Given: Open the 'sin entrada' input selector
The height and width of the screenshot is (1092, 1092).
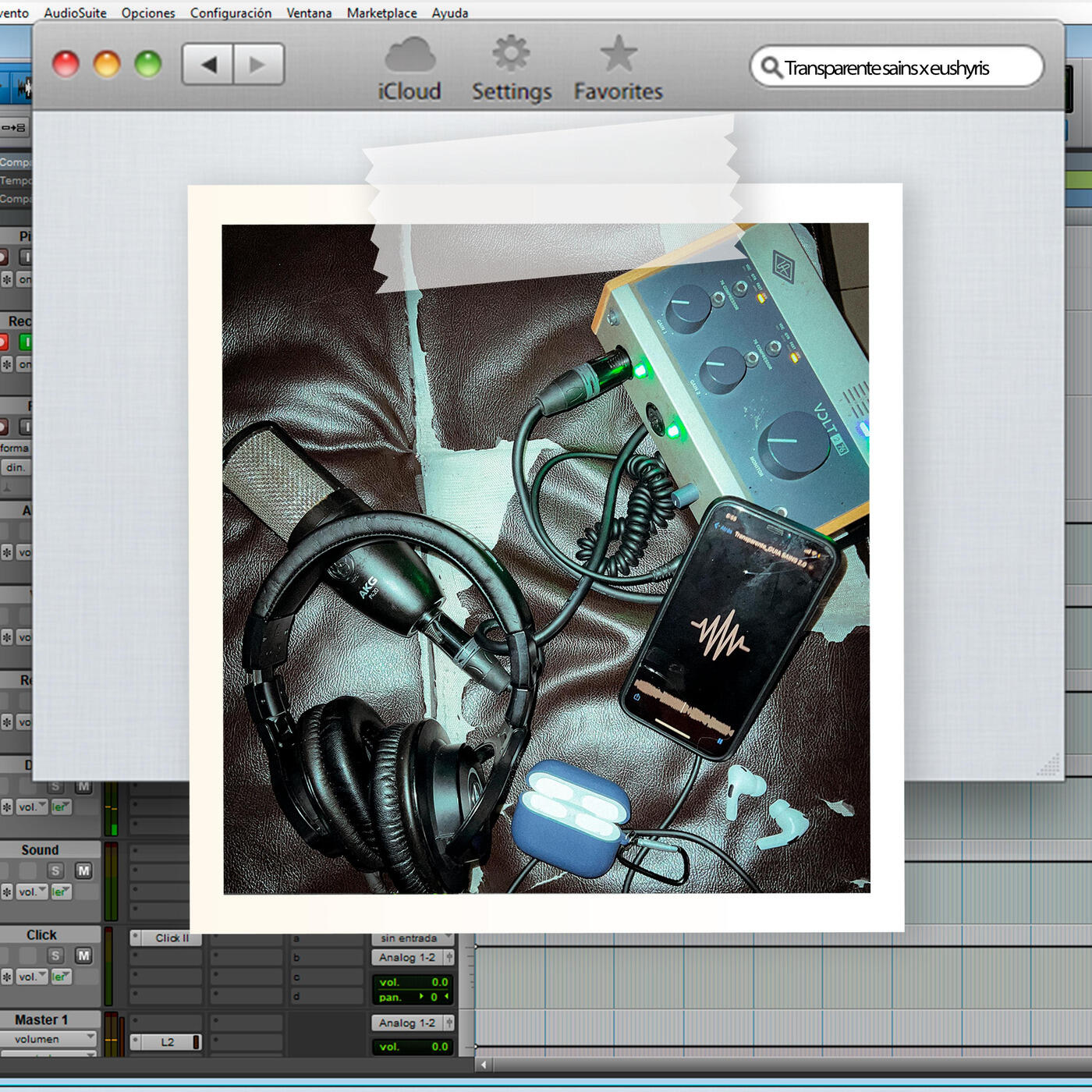Looking at the screenshot, I should click(x=413, y=938).
